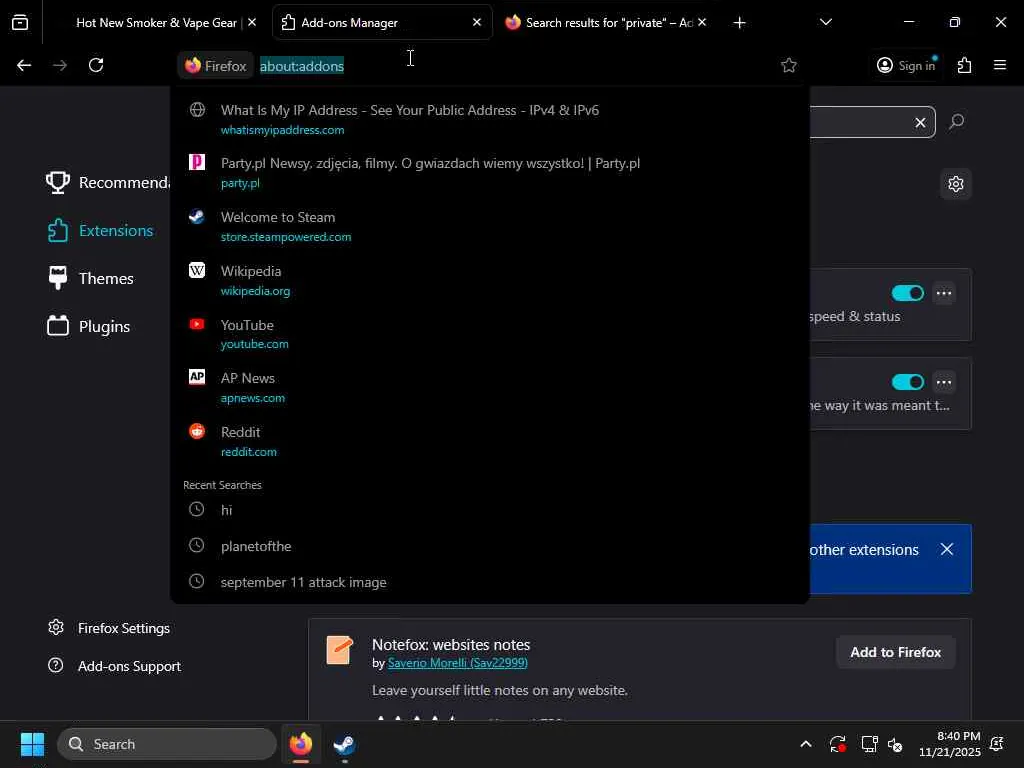Viewport: 1024px width, 768px height.
Task: Click the Firefox identity badge in address bar
Action: click(x=216, y=65)
